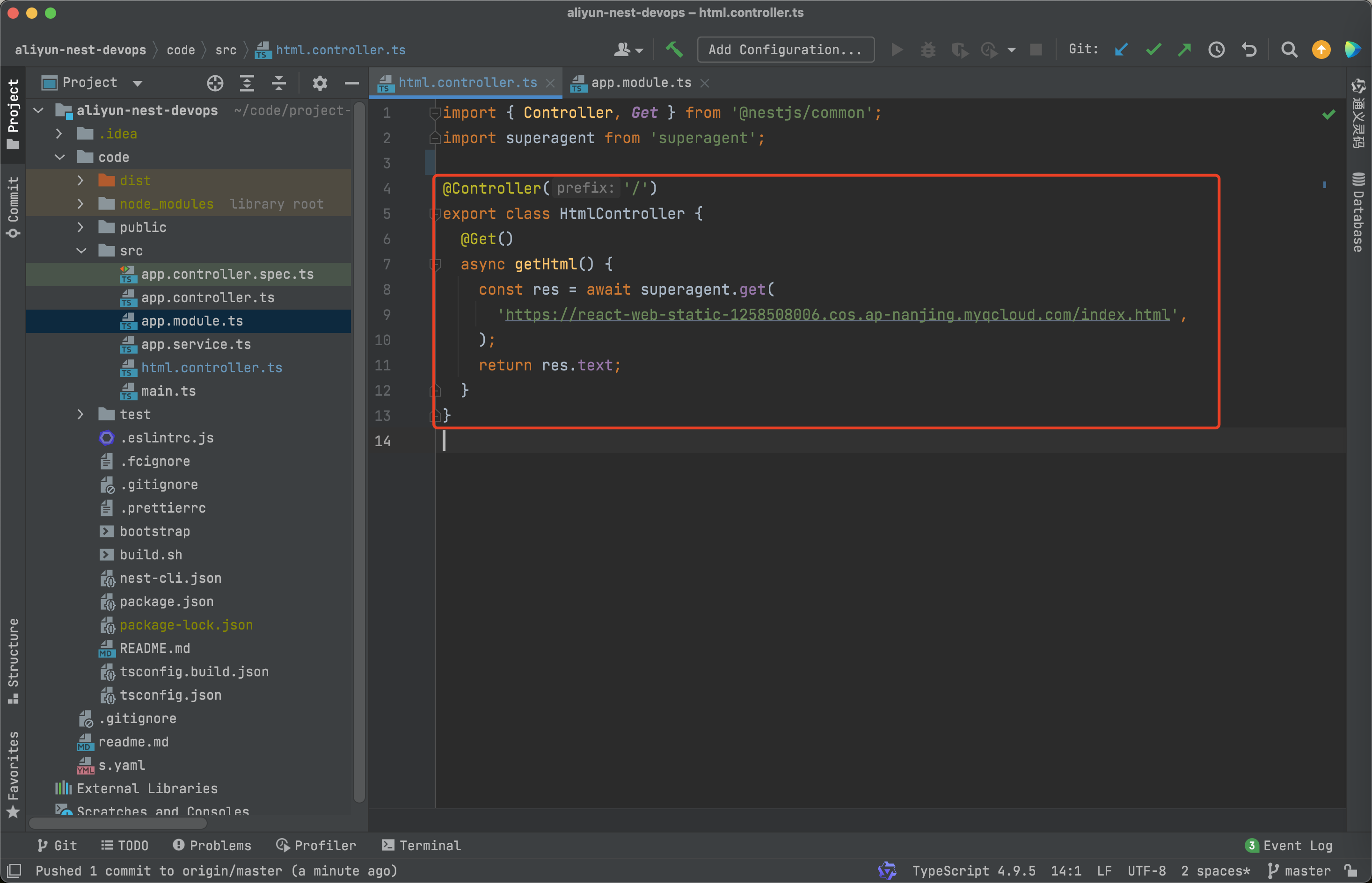Open the Favorites side panel
The image size is (1372, 883).
tap(13, 774)
